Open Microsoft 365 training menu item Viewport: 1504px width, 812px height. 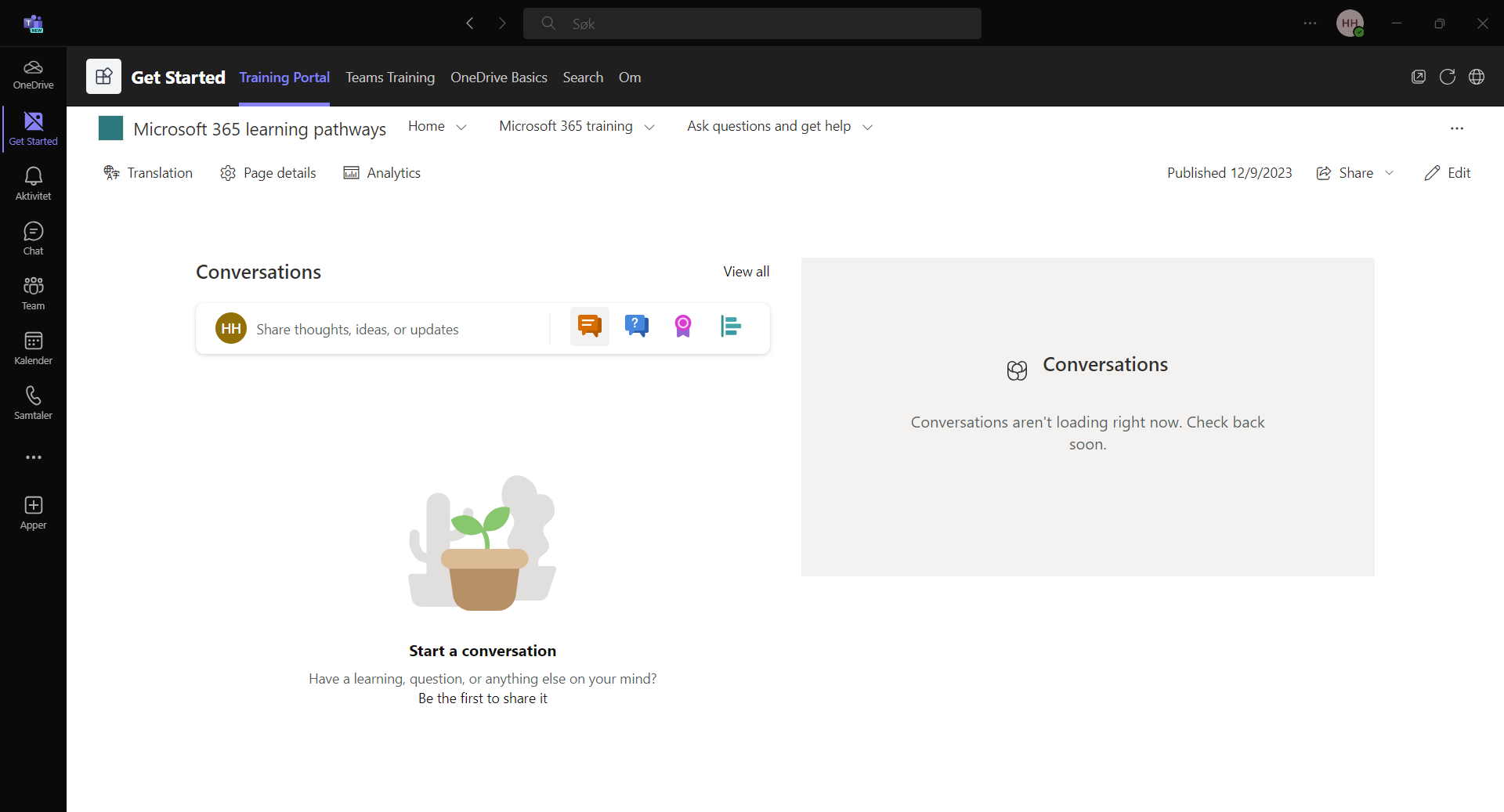click(x=566, y=126)
